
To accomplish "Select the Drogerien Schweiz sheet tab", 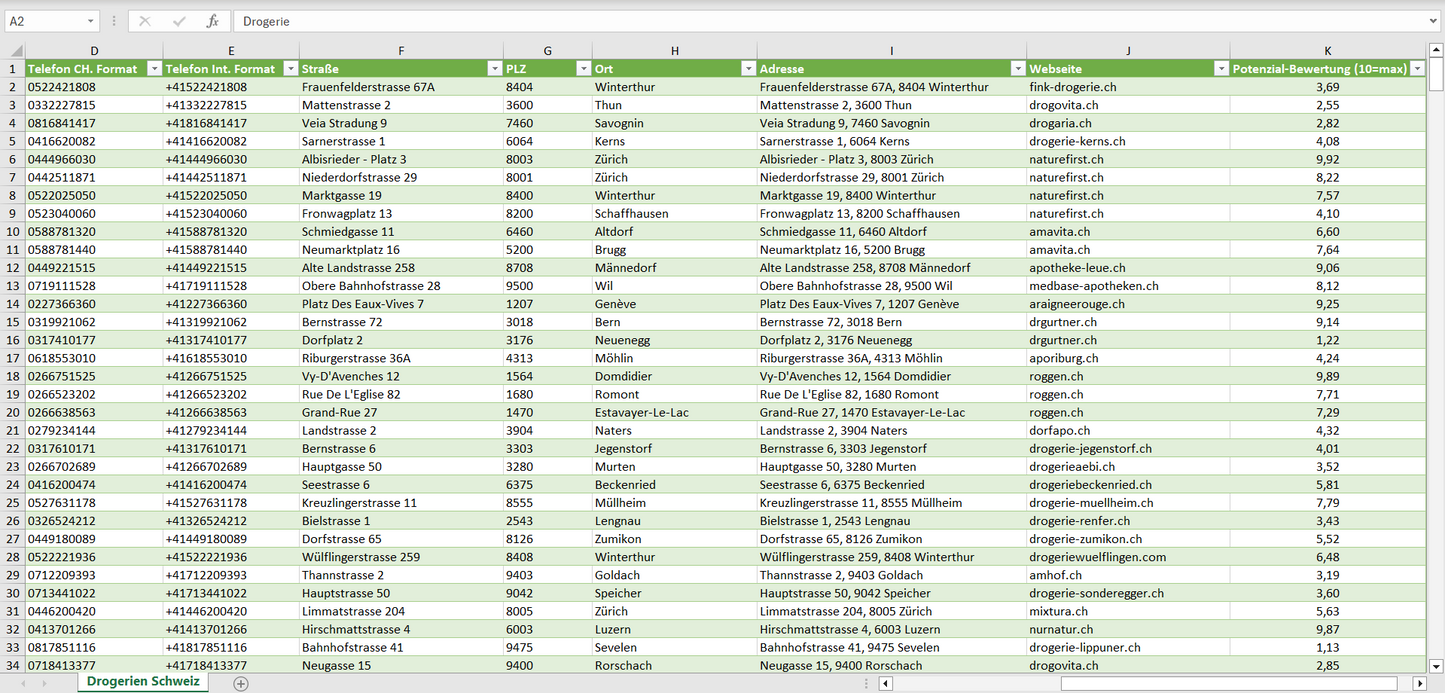I will pyautogui.click(x=143, y=682).
